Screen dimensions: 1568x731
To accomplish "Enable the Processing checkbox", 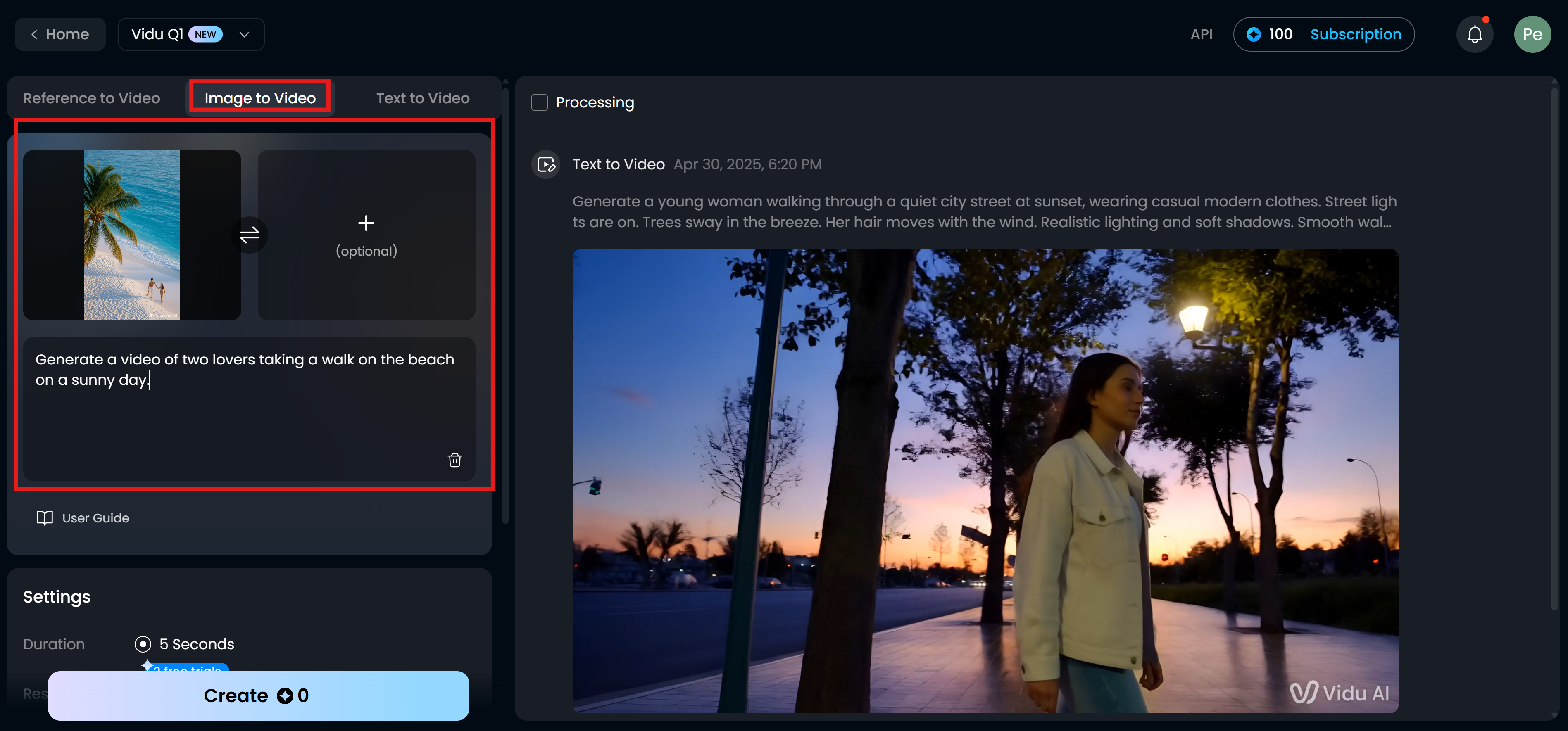I will pyautogui.click(x=539, y=102).
